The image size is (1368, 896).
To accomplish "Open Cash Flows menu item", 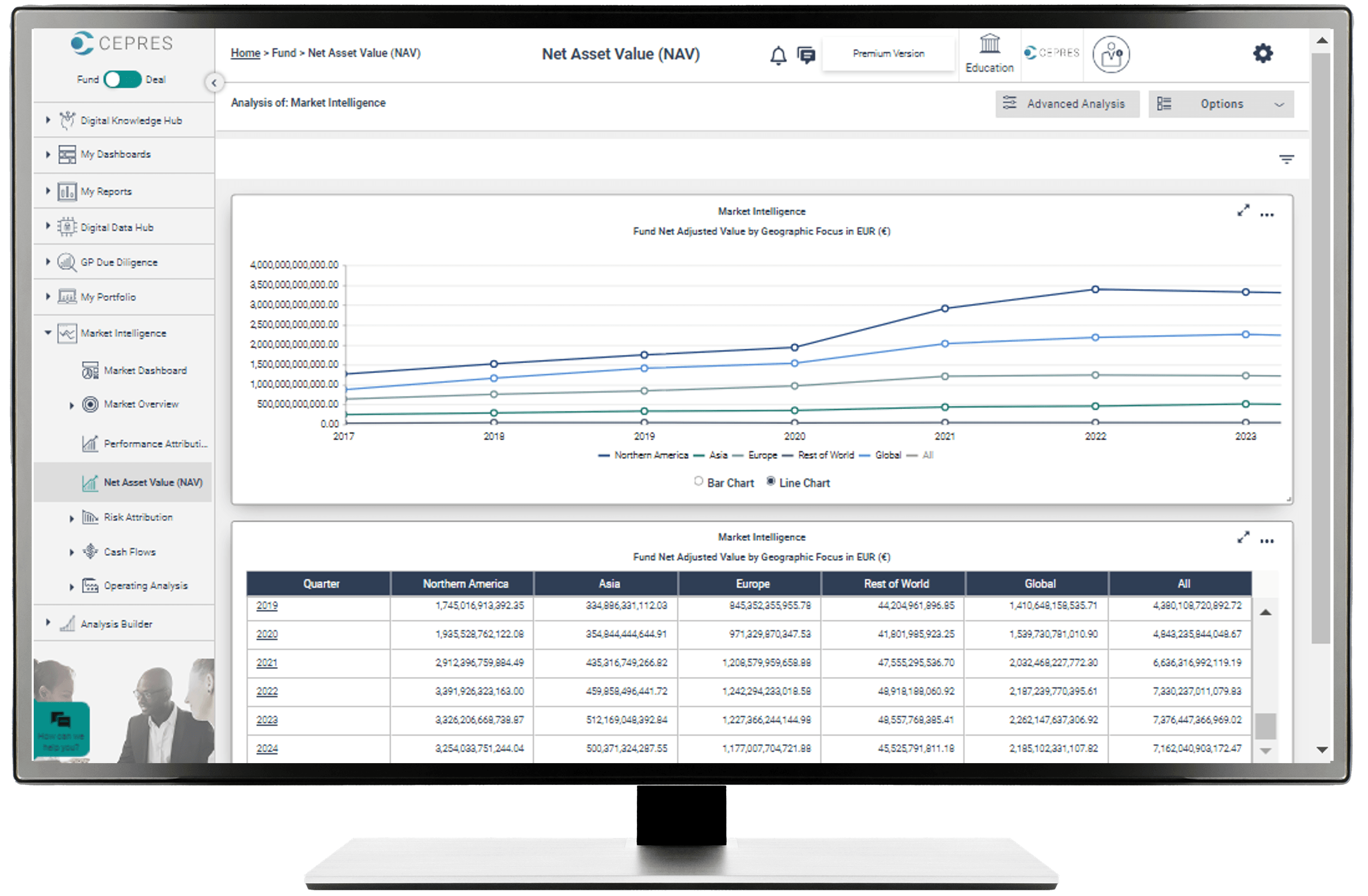I will (x=130, y=552).
